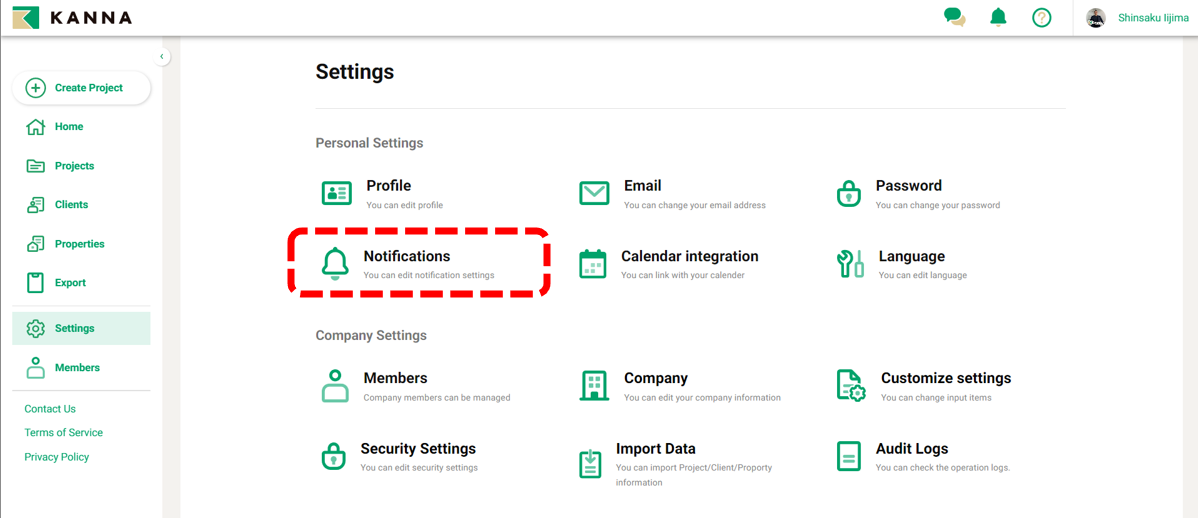
Task: Open the Terms of Service link
Action: [x=64, y=433]
